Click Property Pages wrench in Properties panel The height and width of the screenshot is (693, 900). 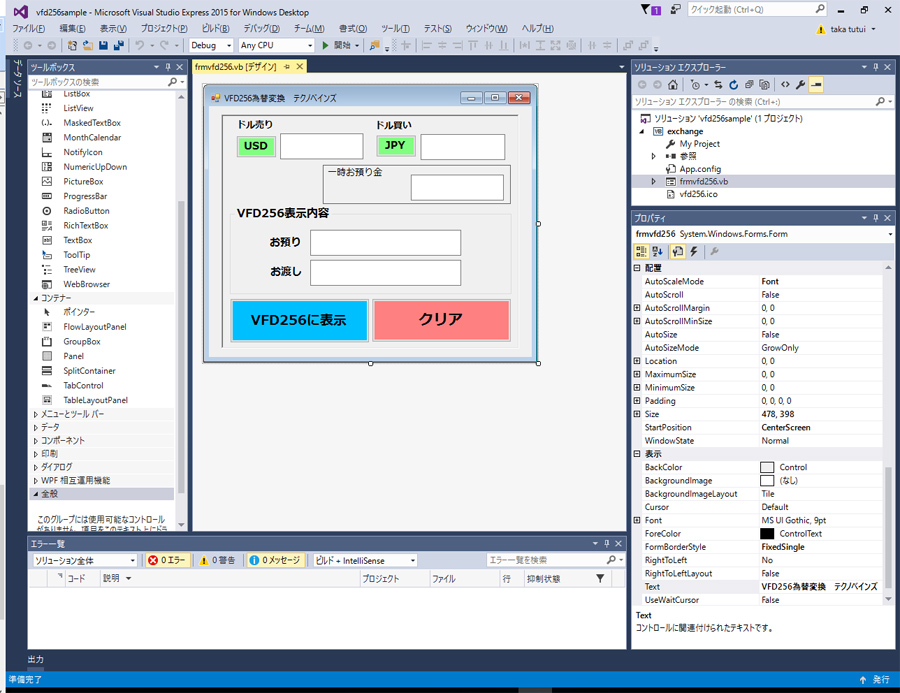pos(715,251)
